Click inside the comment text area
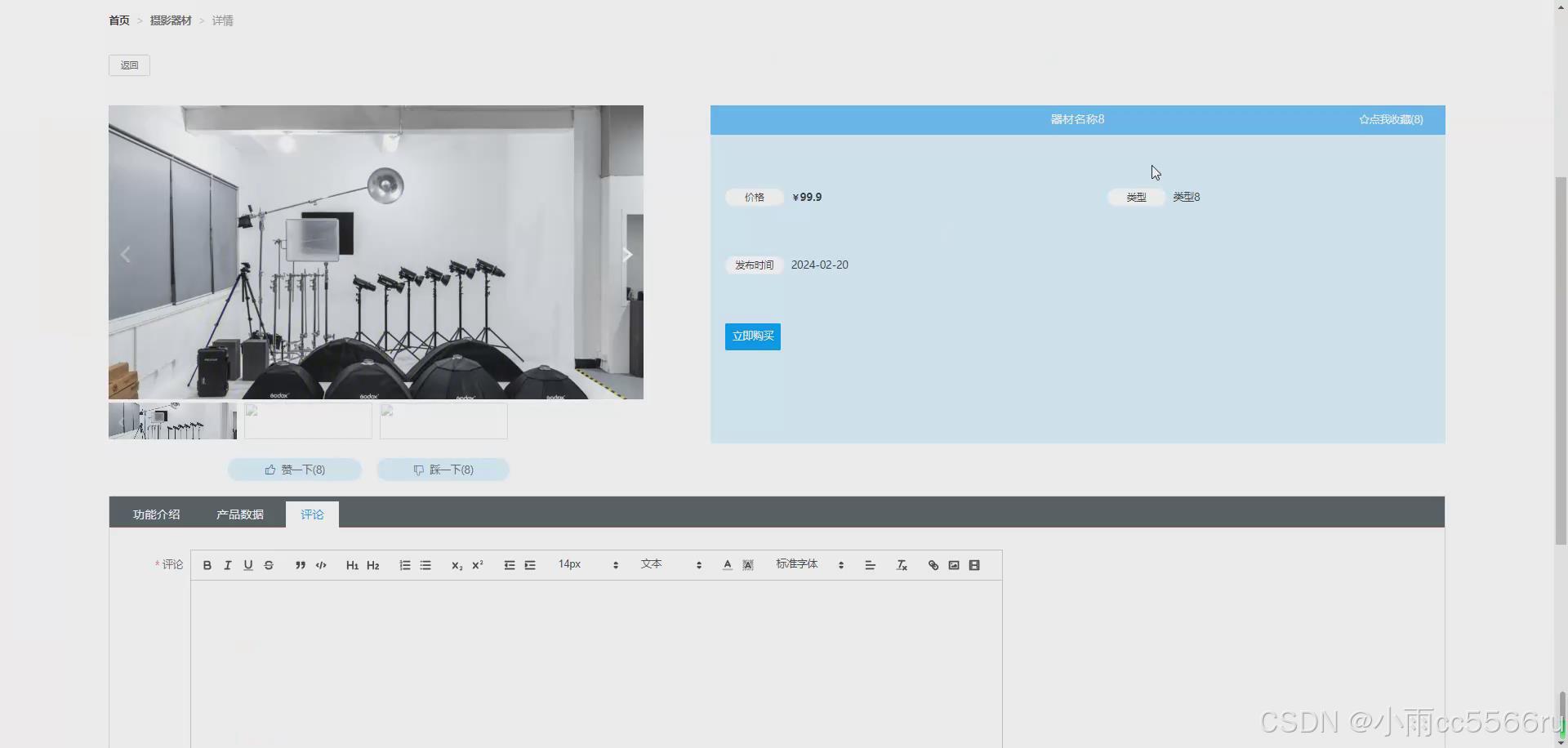Image resolution: width=1568 pixels, height=748 pixels. 596,664
